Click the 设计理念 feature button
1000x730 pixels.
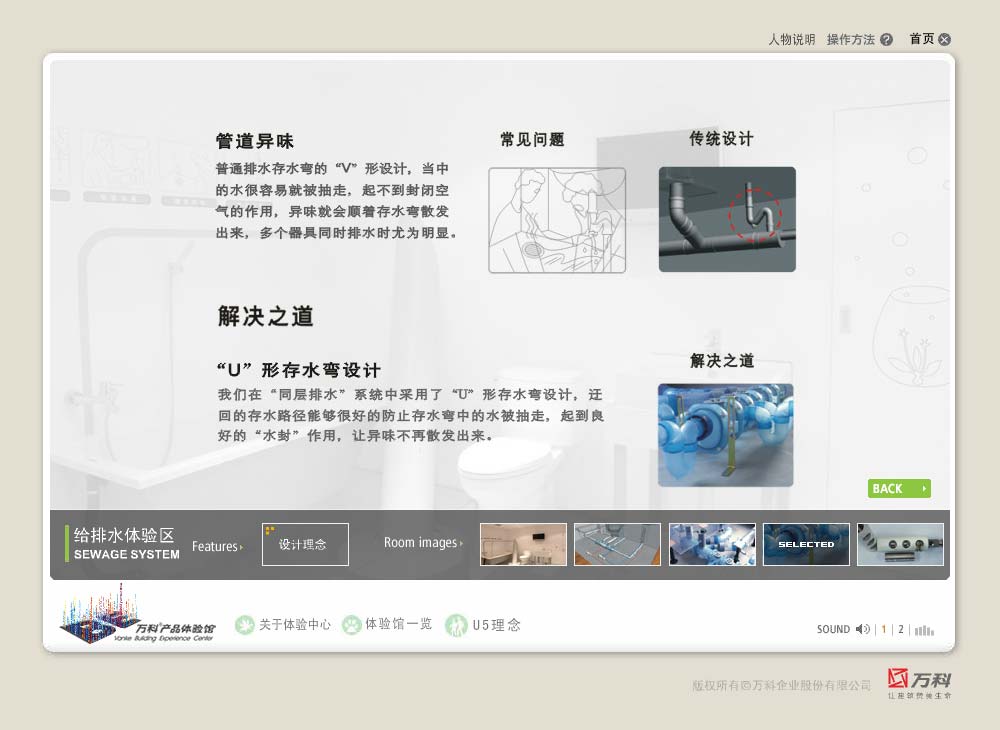point(305,544)
